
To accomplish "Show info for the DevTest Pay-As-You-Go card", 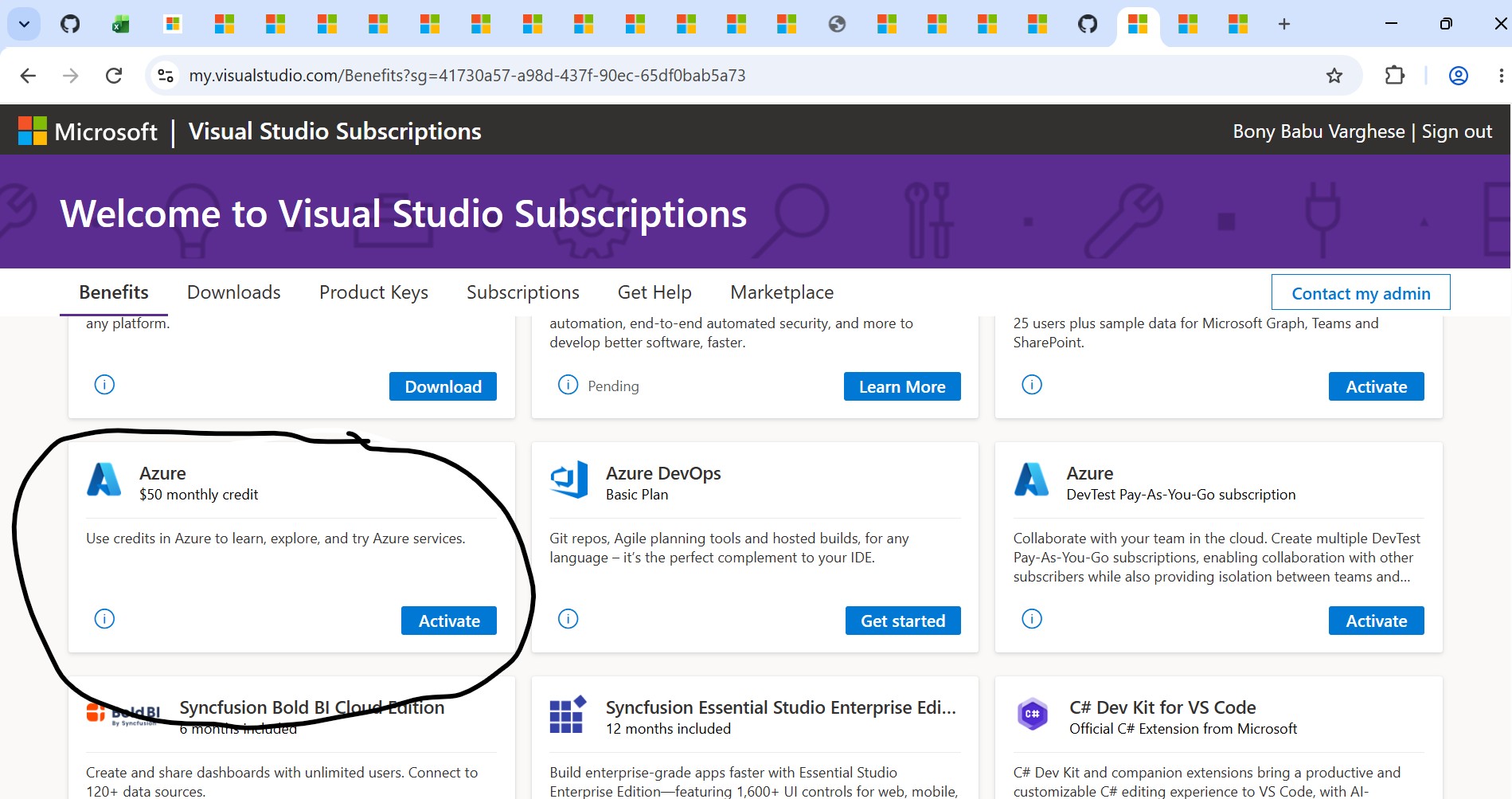I will pyautogui.click(x=1032, y=619).
